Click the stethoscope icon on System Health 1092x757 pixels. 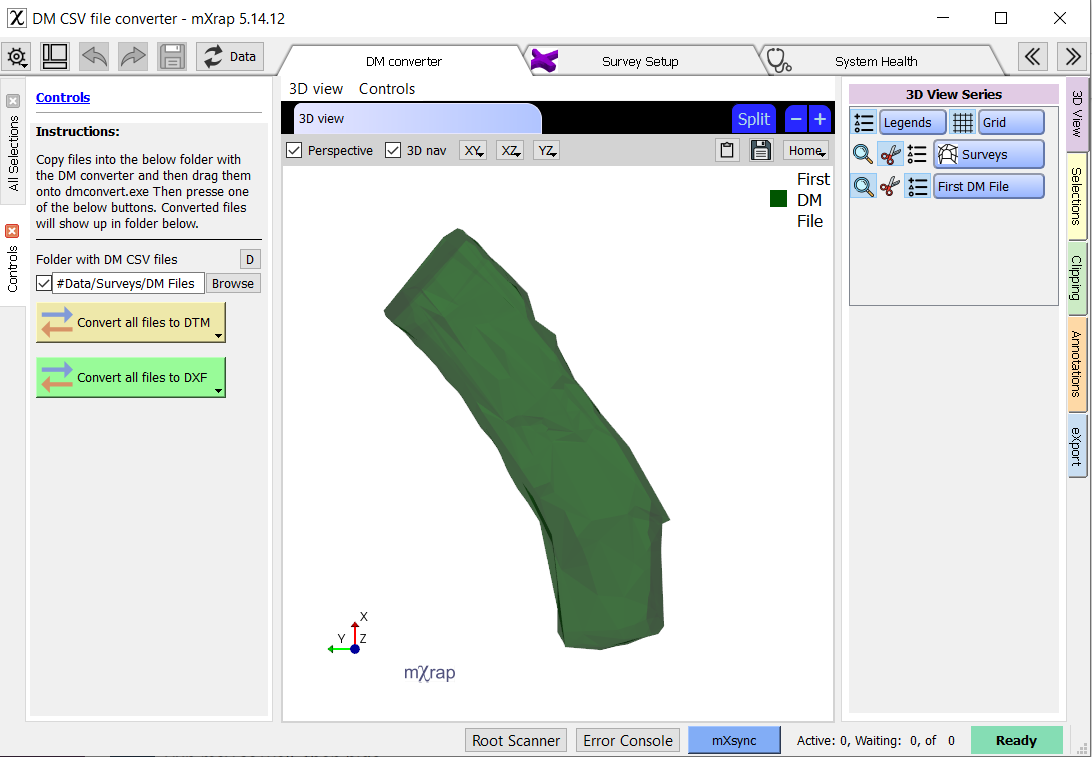click(x=779, y=61)
